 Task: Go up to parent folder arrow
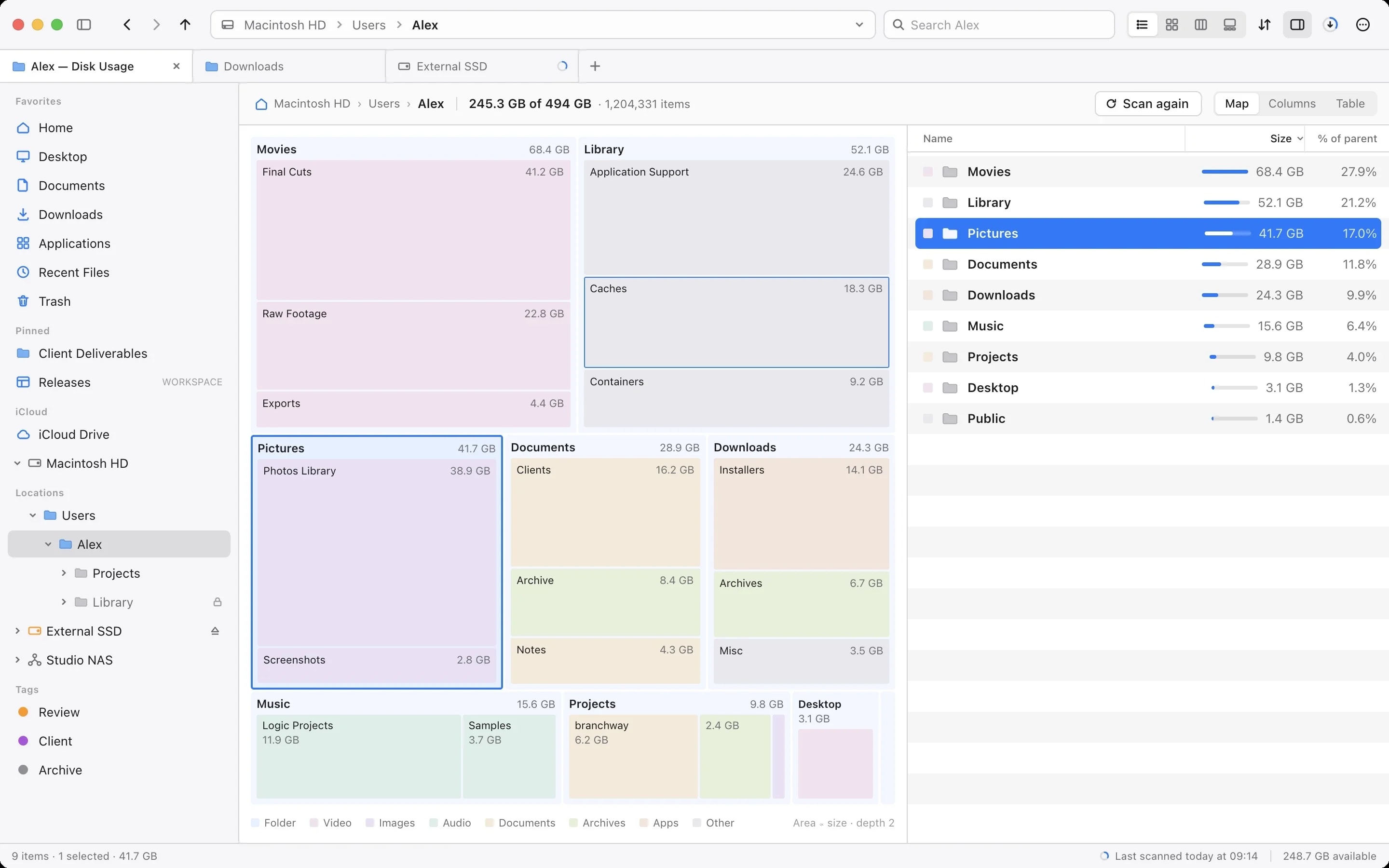pos(185,25)
